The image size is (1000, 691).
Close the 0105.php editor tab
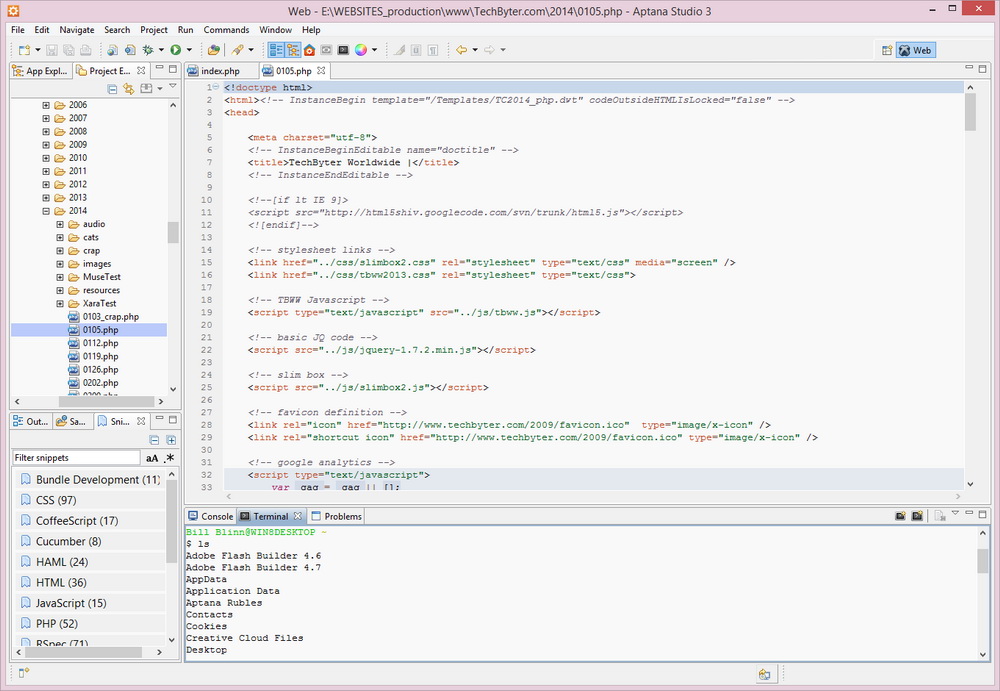pyautogui.click(x=321, y=71)
